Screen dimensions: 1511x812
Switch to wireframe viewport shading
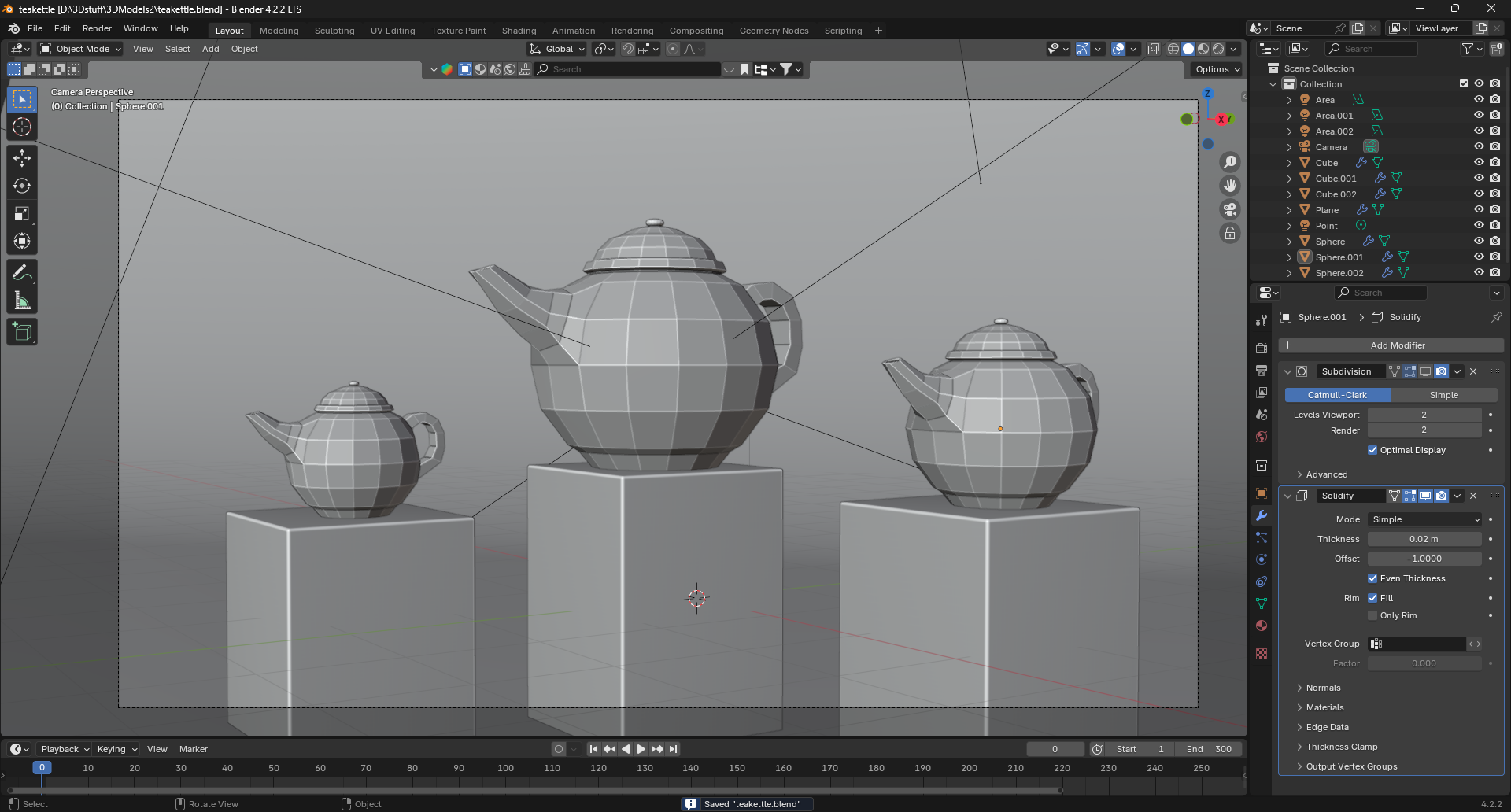point(1173,49)
